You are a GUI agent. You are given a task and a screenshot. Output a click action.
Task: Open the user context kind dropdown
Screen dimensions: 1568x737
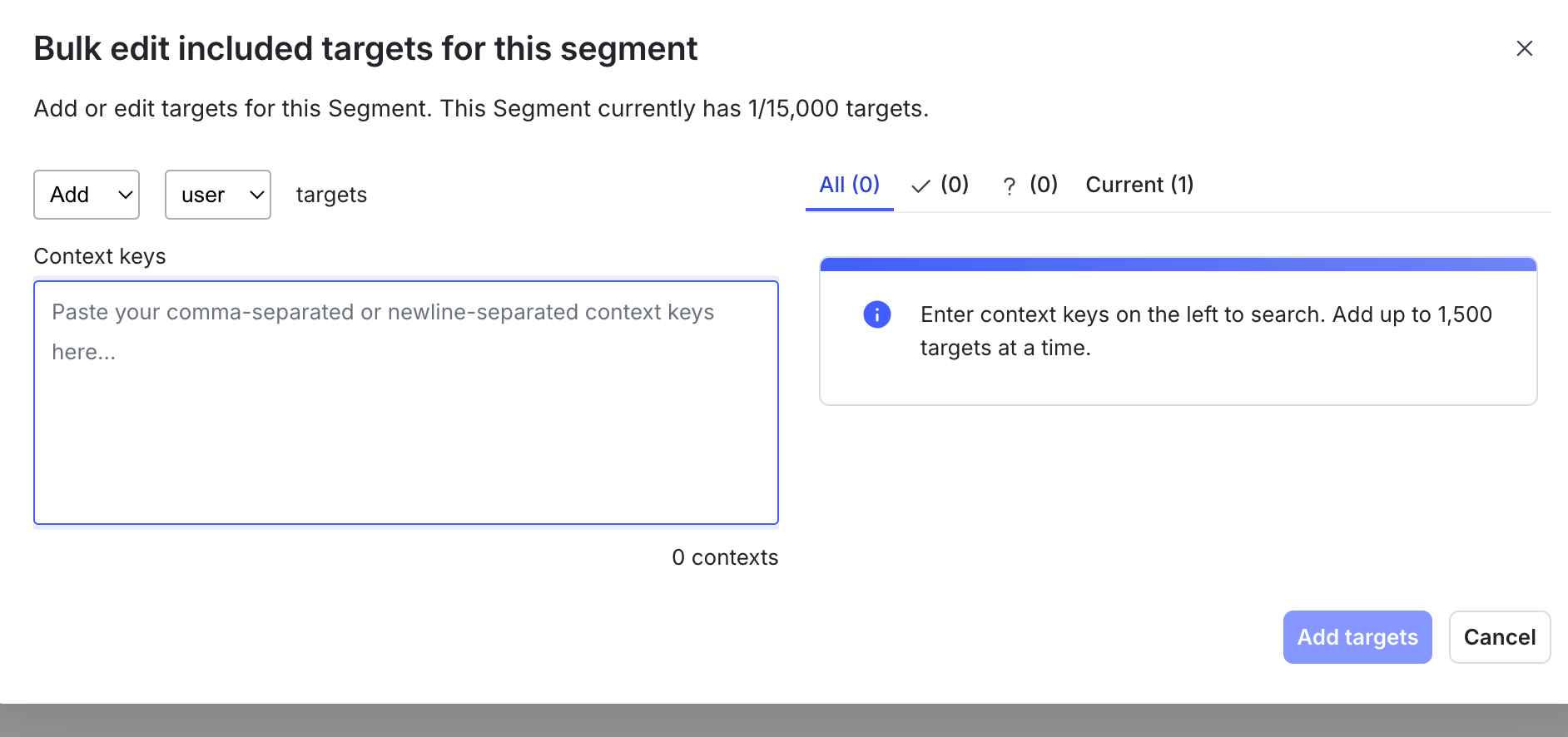[217, 195]
